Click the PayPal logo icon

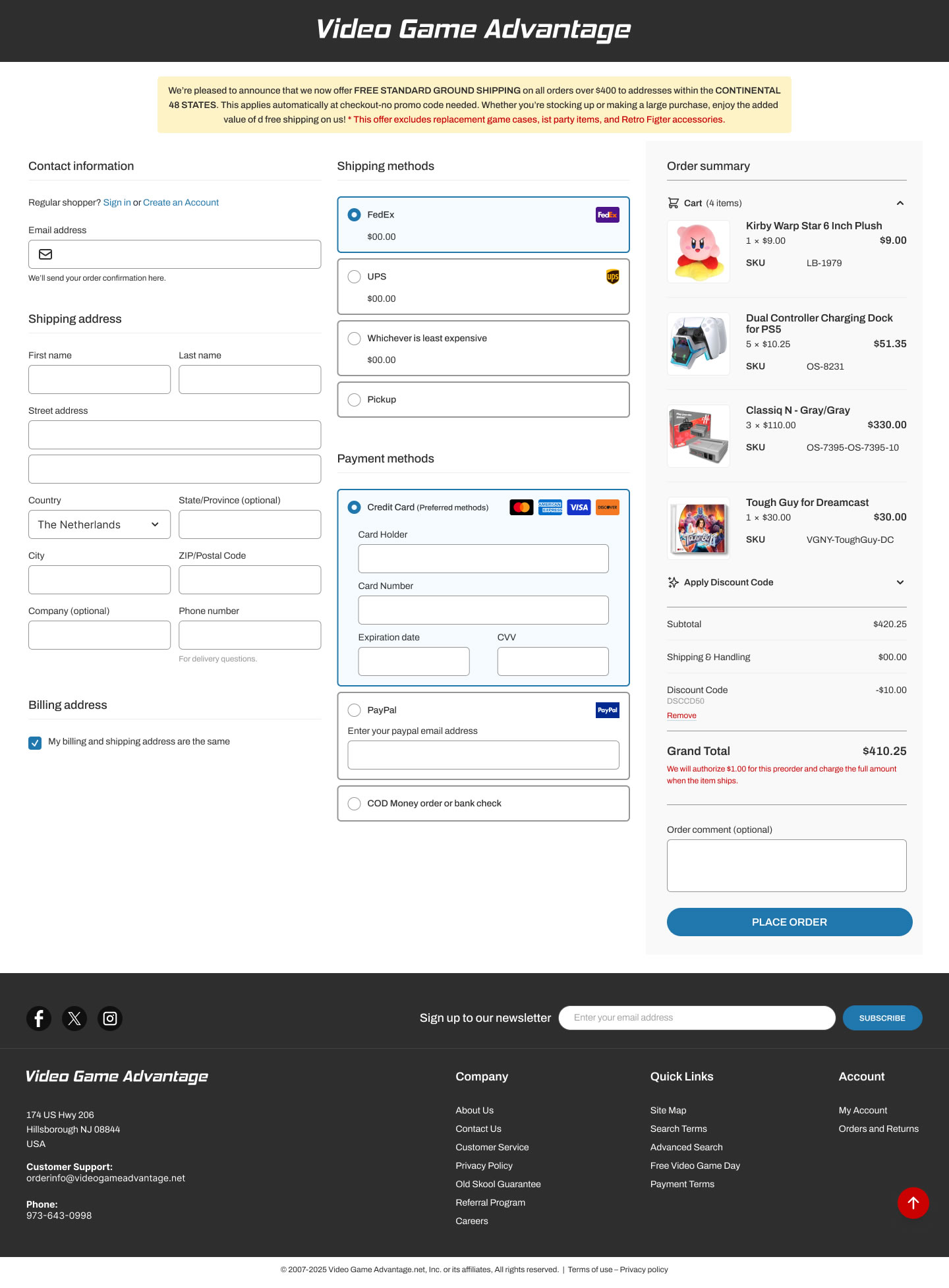click(x=607, y=710)
